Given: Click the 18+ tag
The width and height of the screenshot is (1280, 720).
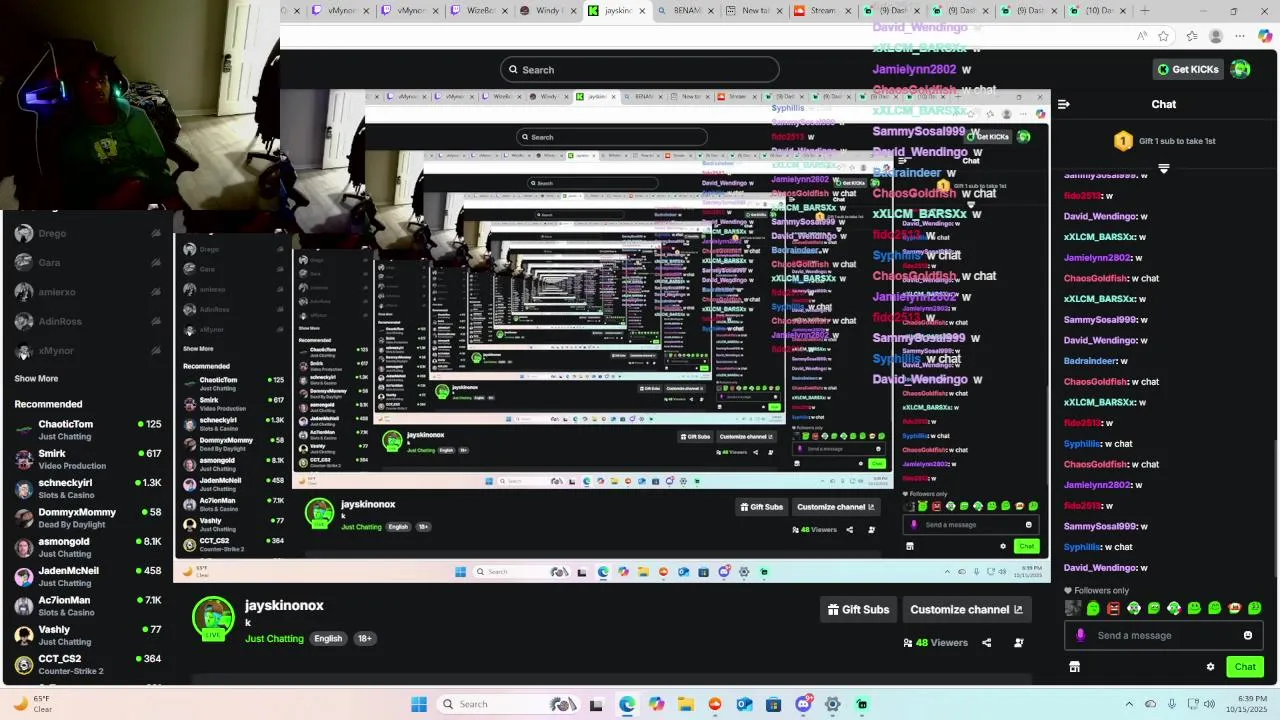Looking at the screenshot, I should [364, 639].
